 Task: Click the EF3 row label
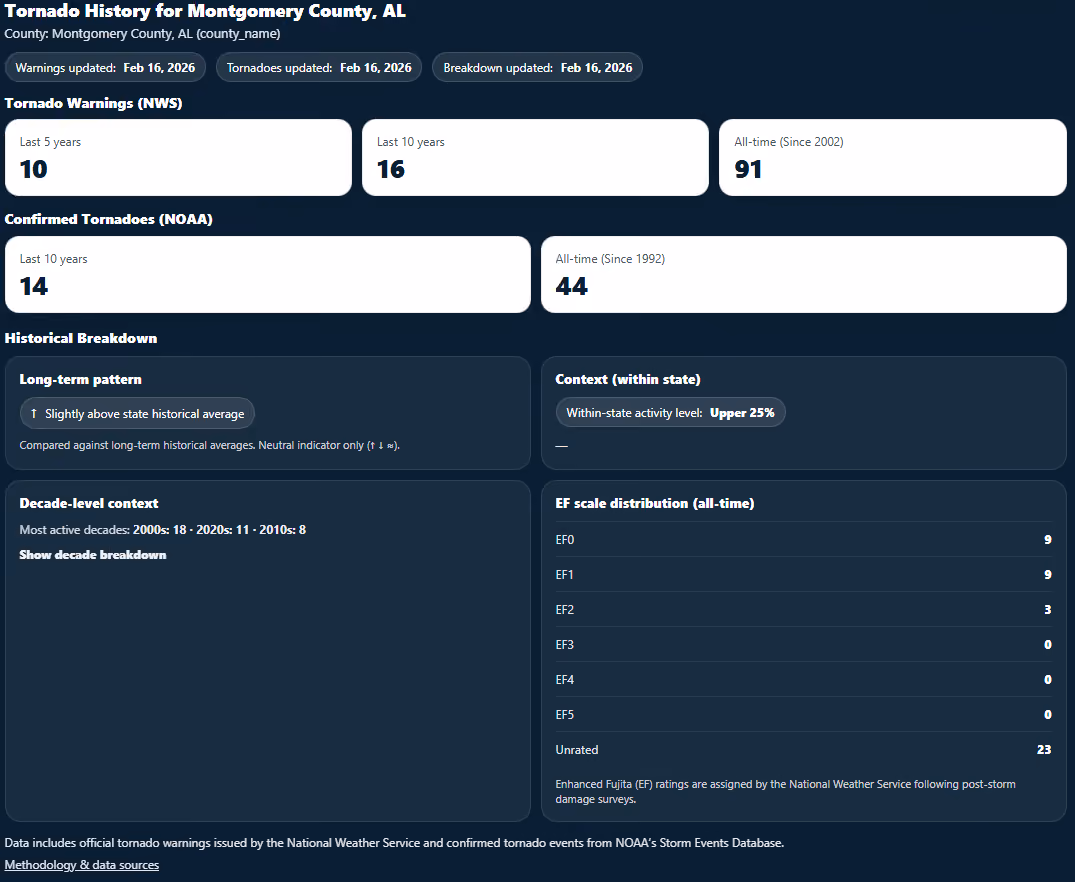pos(565,645)
